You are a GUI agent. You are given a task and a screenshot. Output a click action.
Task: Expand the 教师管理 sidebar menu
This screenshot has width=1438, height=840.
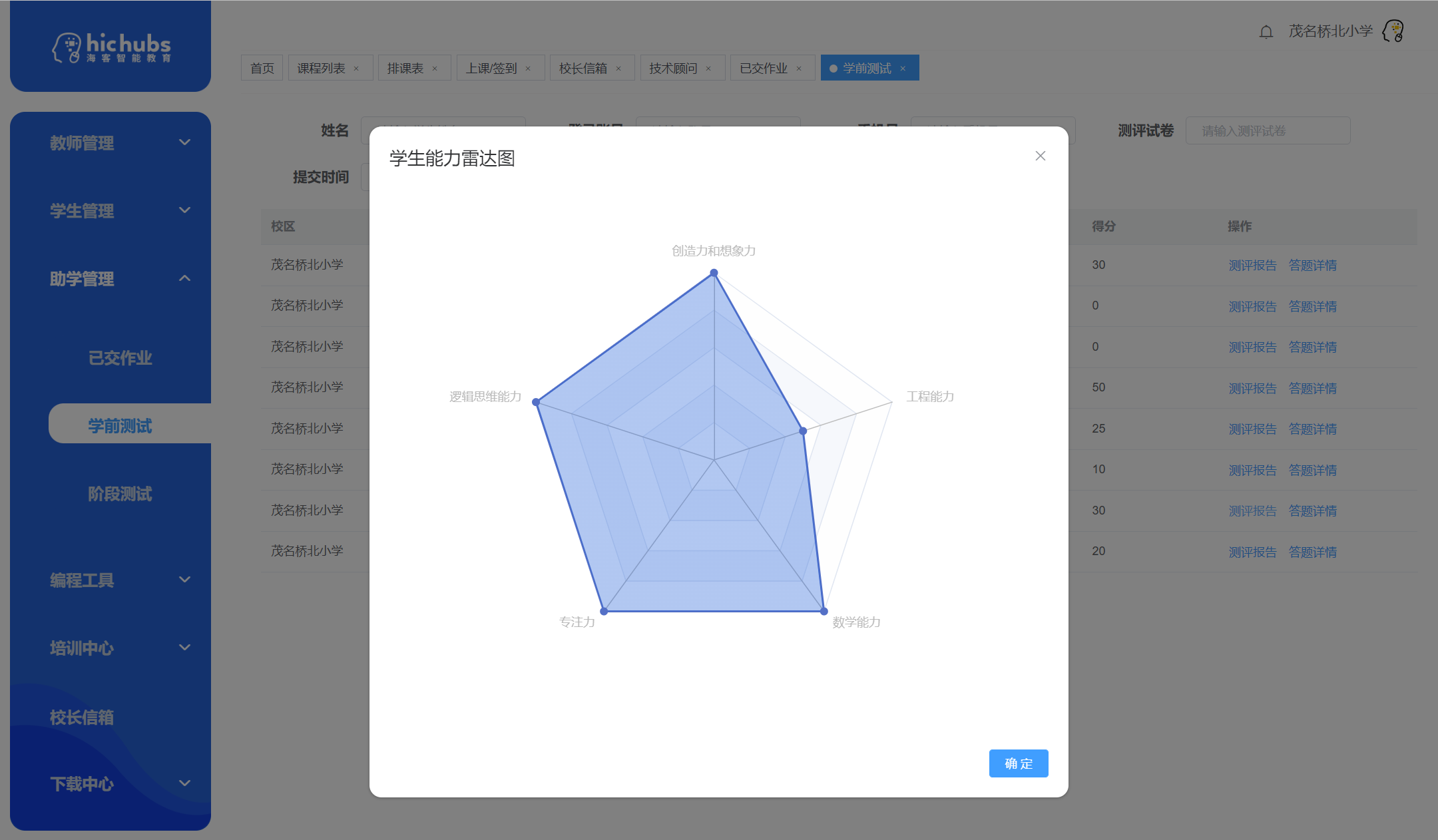[x=110, y=143]
